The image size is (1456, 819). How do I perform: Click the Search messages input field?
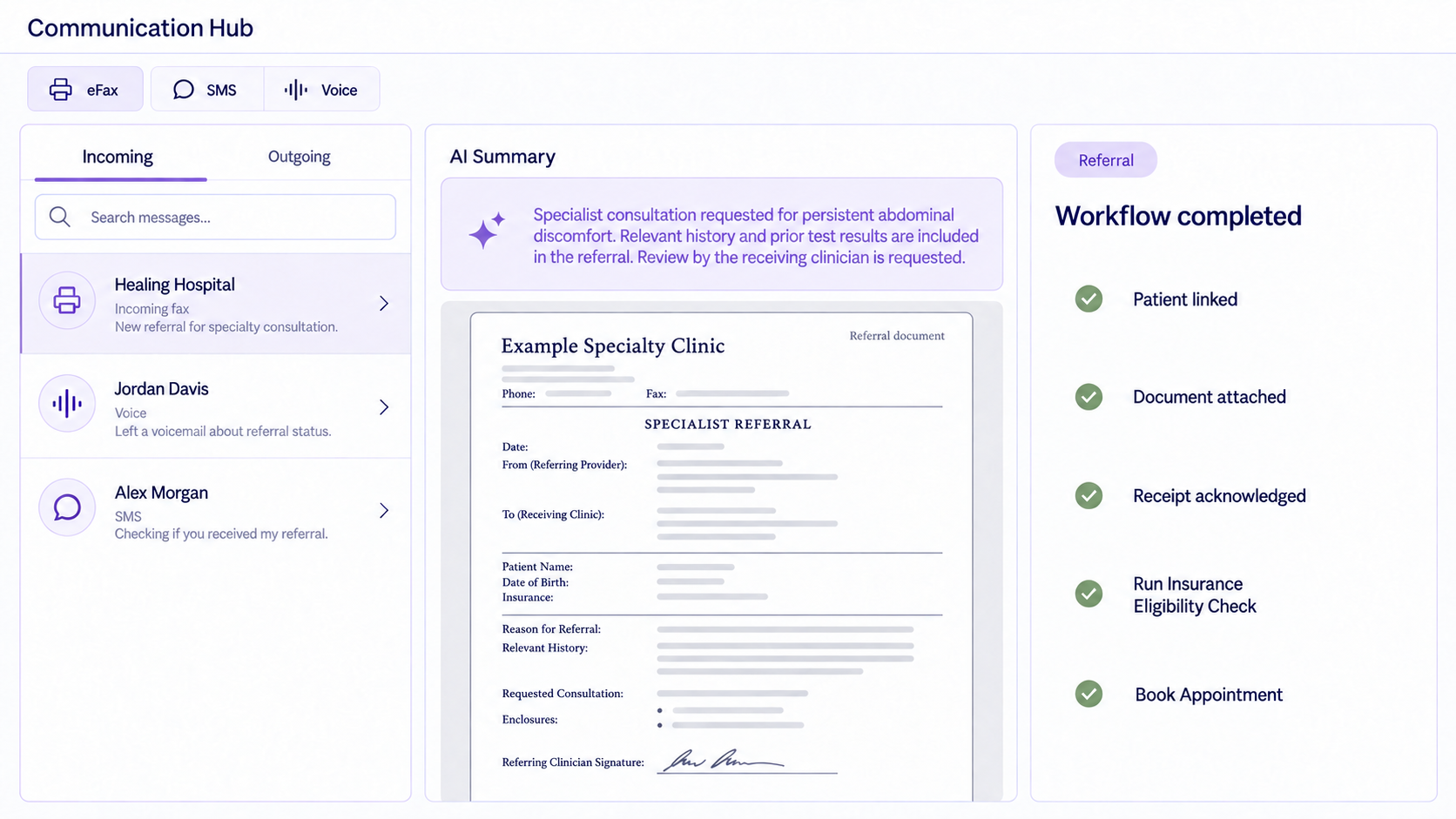coord(215,217)
